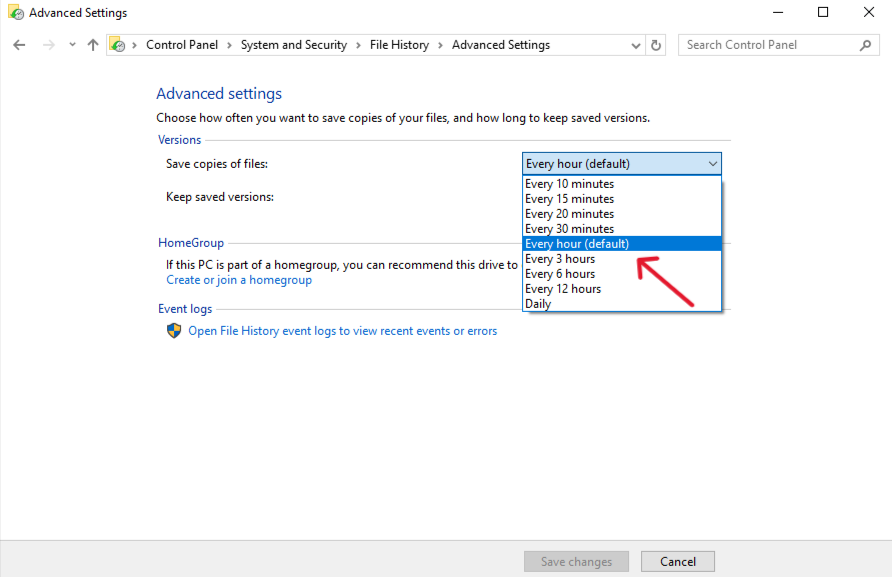Click the refresh icon next to address bar
This screenshot has width=892, height=577.
click(656, 44)
